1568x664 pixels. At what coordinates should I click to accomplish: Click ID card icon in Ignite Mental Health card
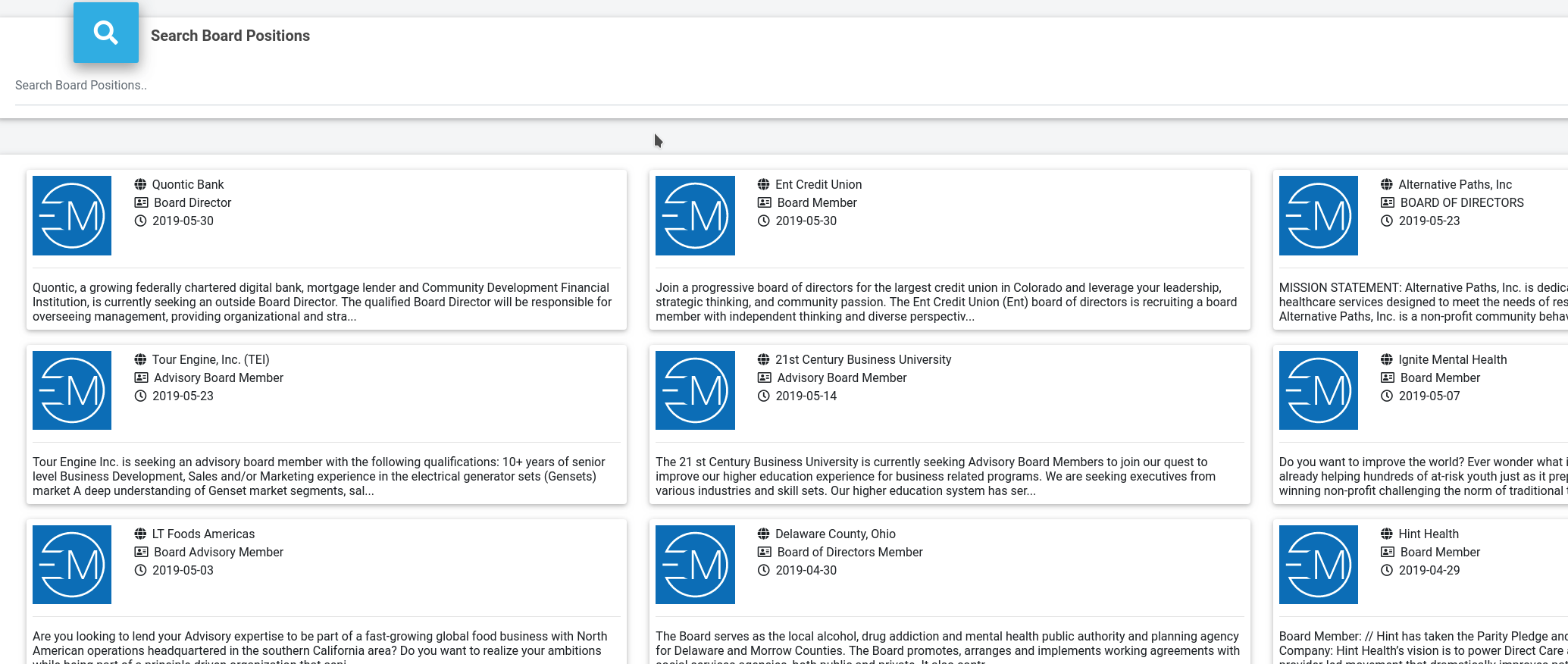click(1388, 377)
